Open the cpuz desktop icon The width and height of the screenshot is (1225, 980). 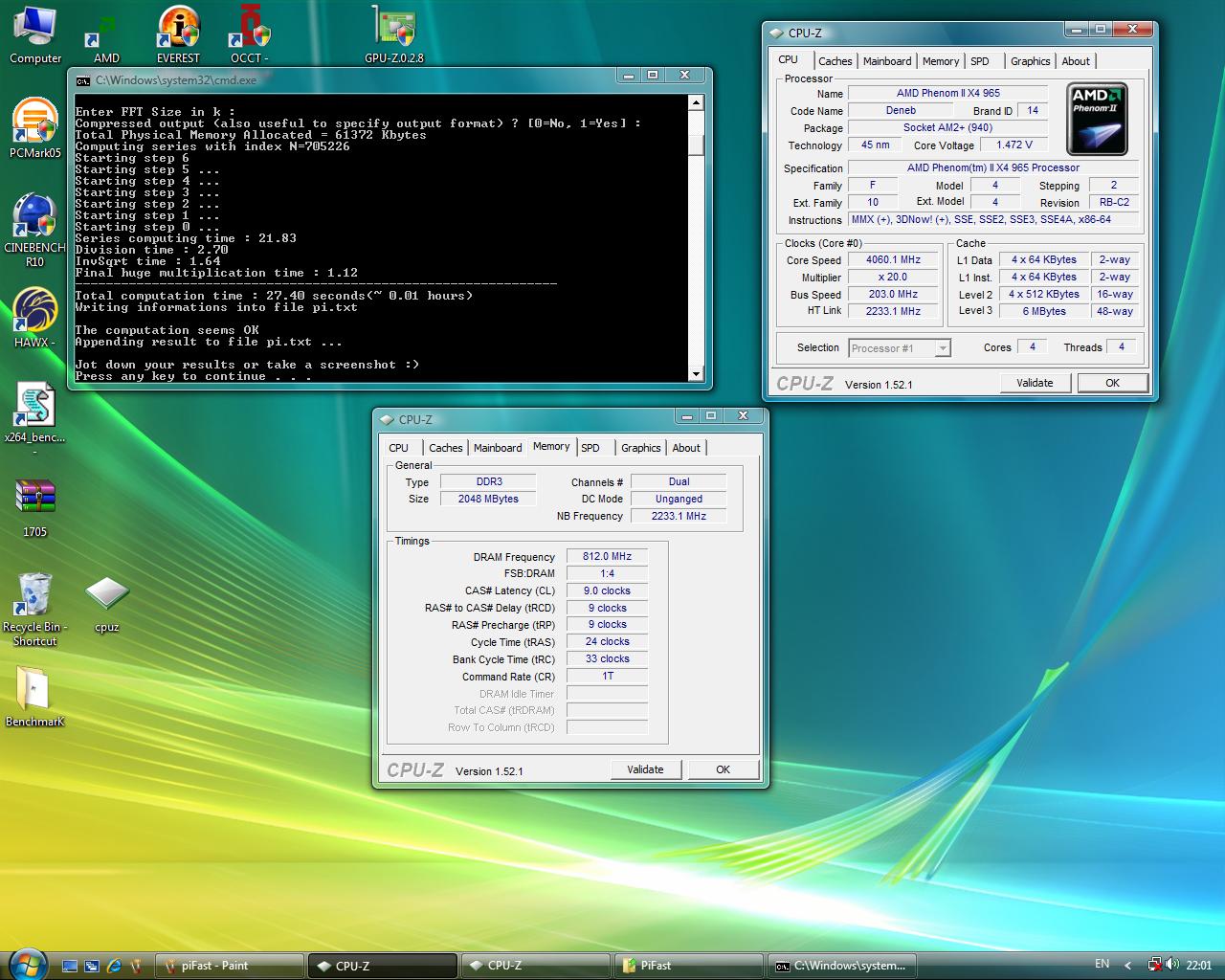(106, 603)
